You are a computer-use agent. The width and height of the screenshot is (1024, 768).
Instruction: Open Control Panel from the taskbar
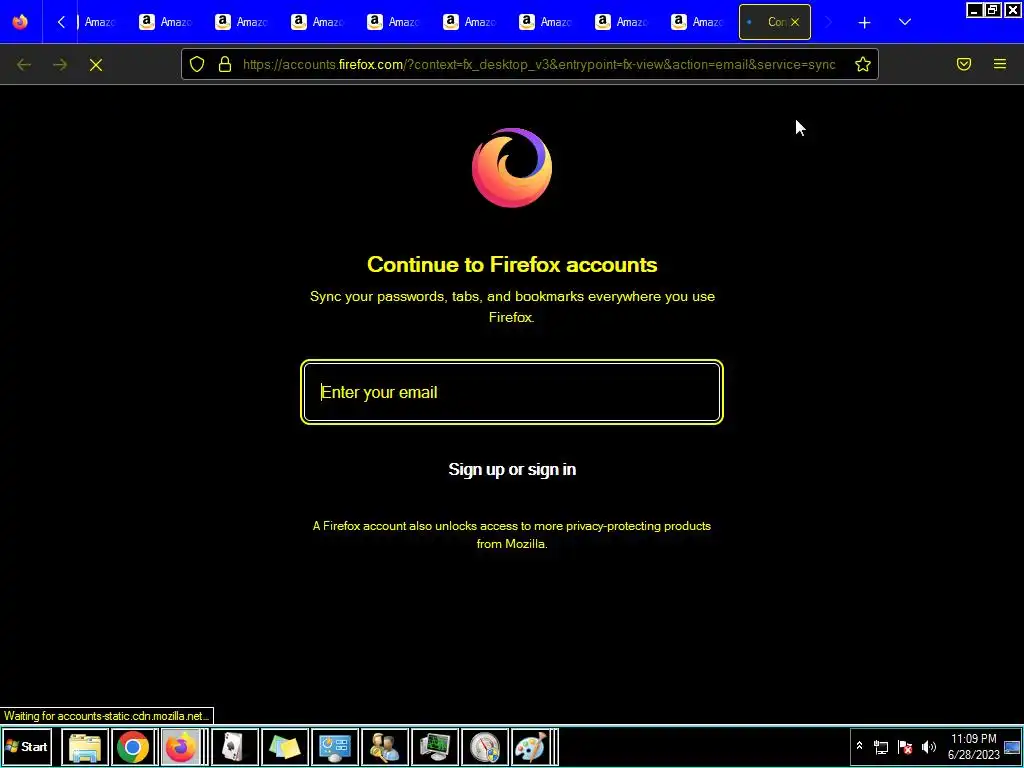click(x=334, y=747)
